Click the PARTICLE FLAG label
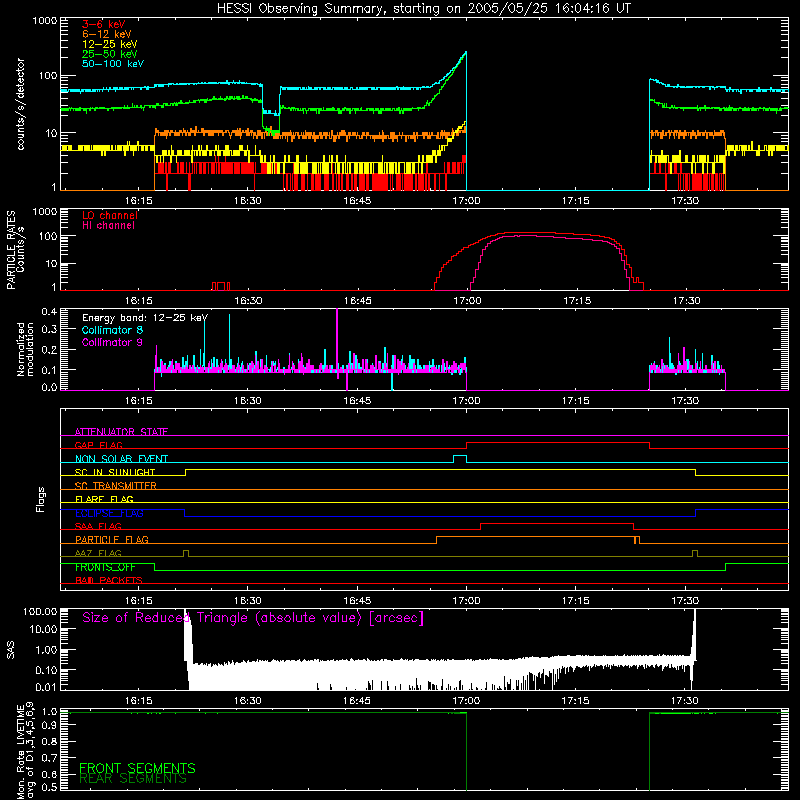Viewport: 800px width, 800px height. (112, 539)
